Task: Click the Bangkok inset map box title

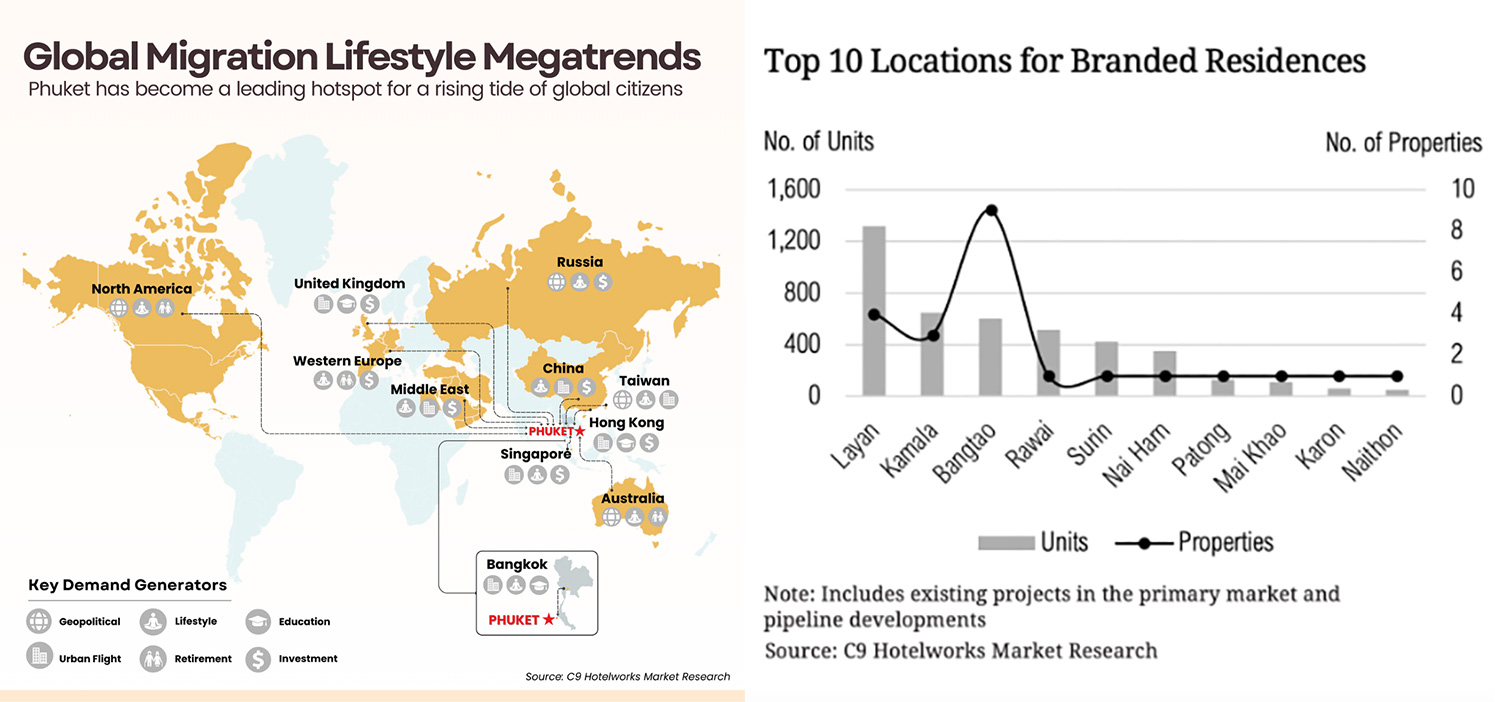Action: [x=516, y=564]
